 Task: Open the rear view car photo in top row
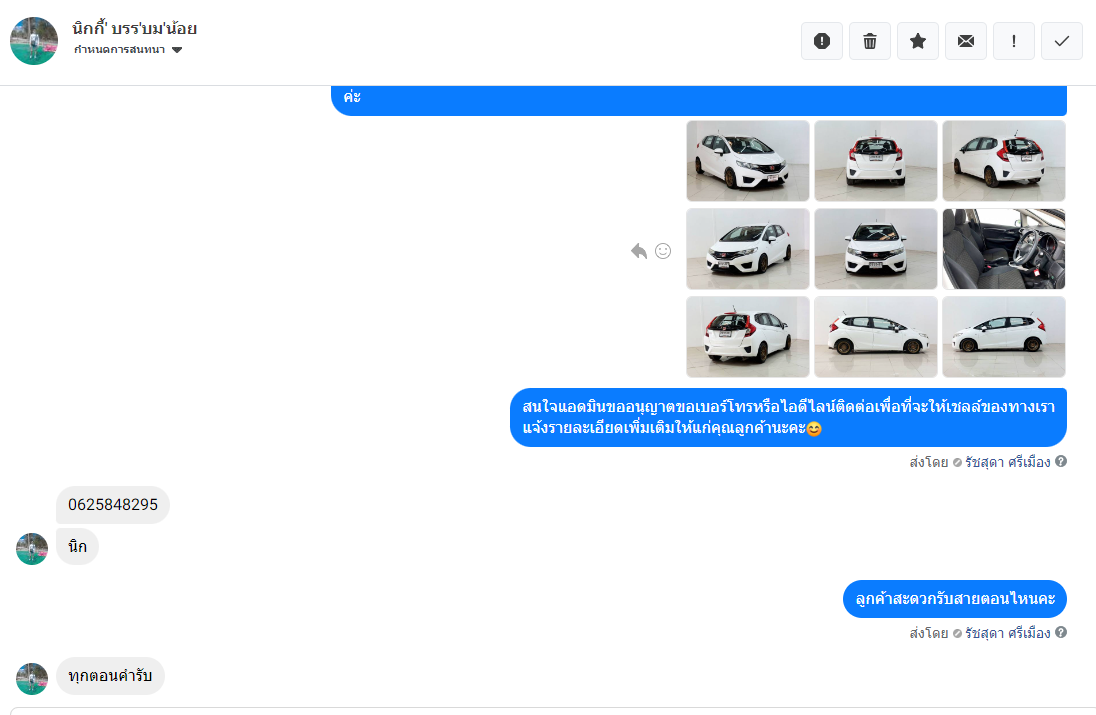point(876,161)
